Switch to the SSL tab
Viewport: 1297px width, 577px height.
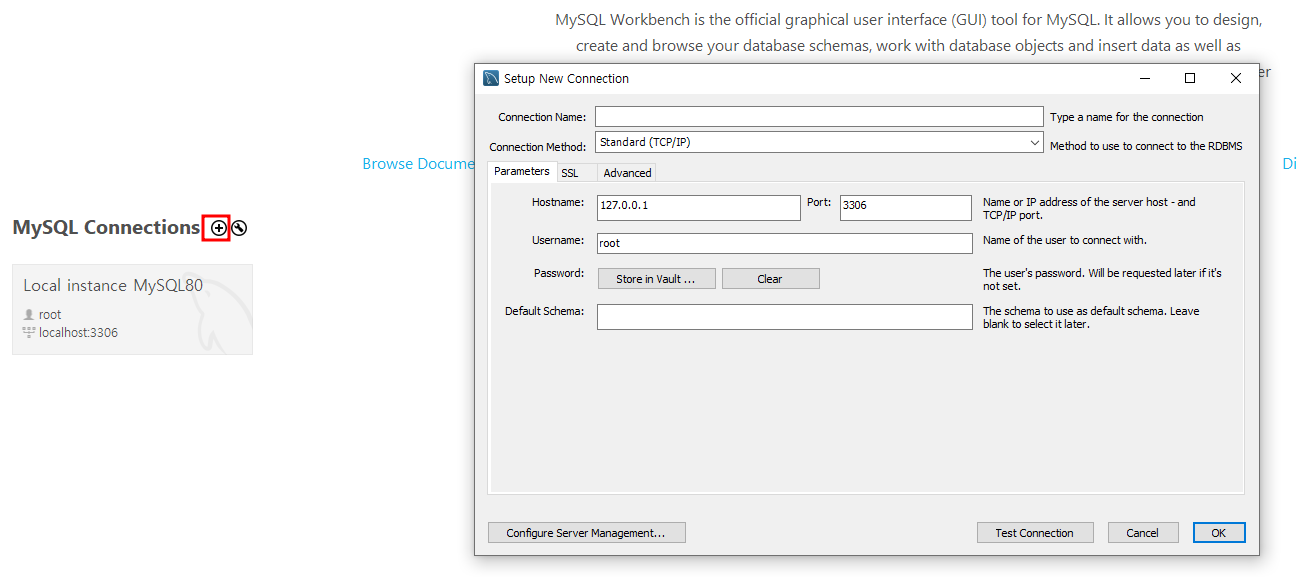click(x=570, y=173)
